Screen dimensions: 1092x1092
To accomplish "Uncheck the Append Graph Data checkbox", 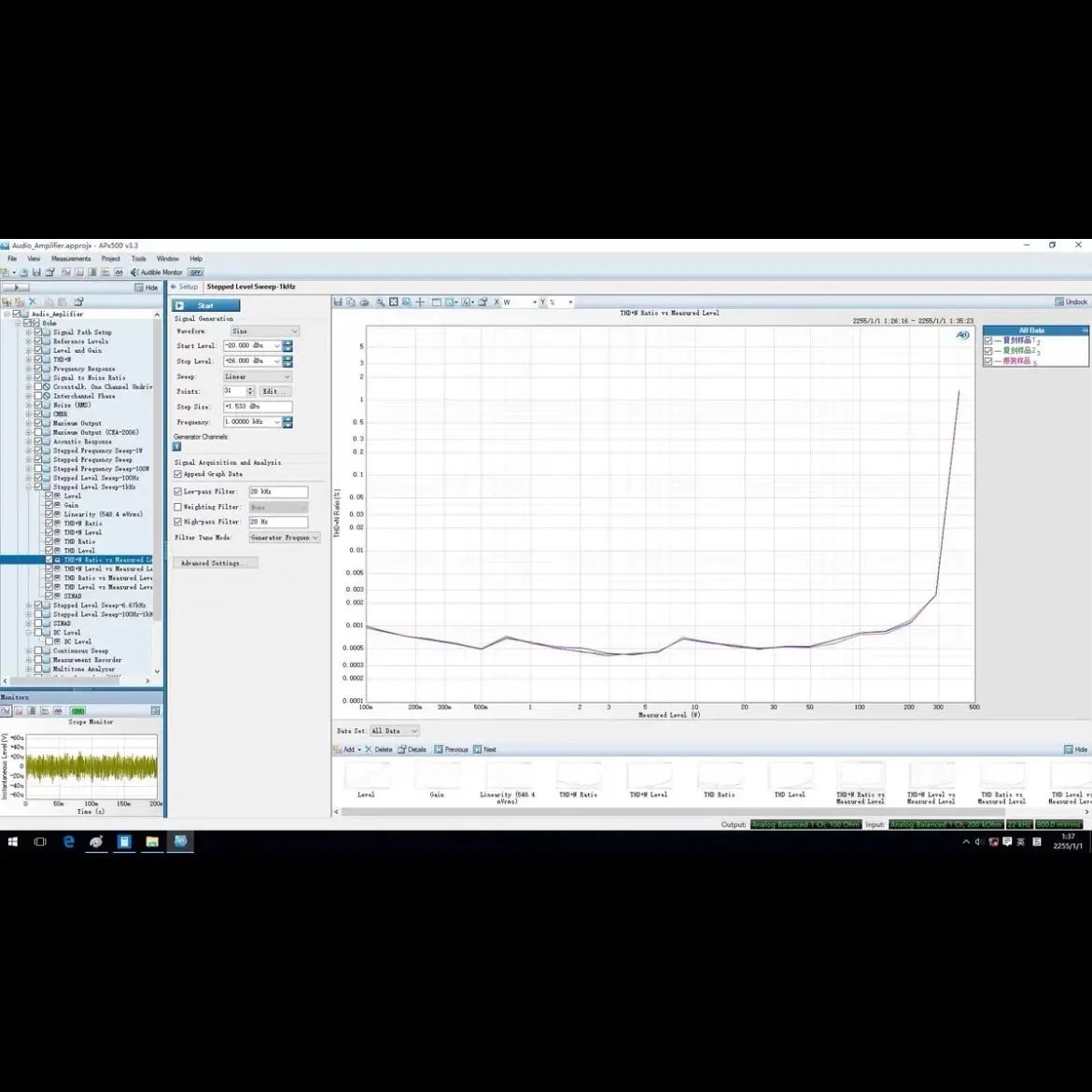I will click(x=178, y=474).
